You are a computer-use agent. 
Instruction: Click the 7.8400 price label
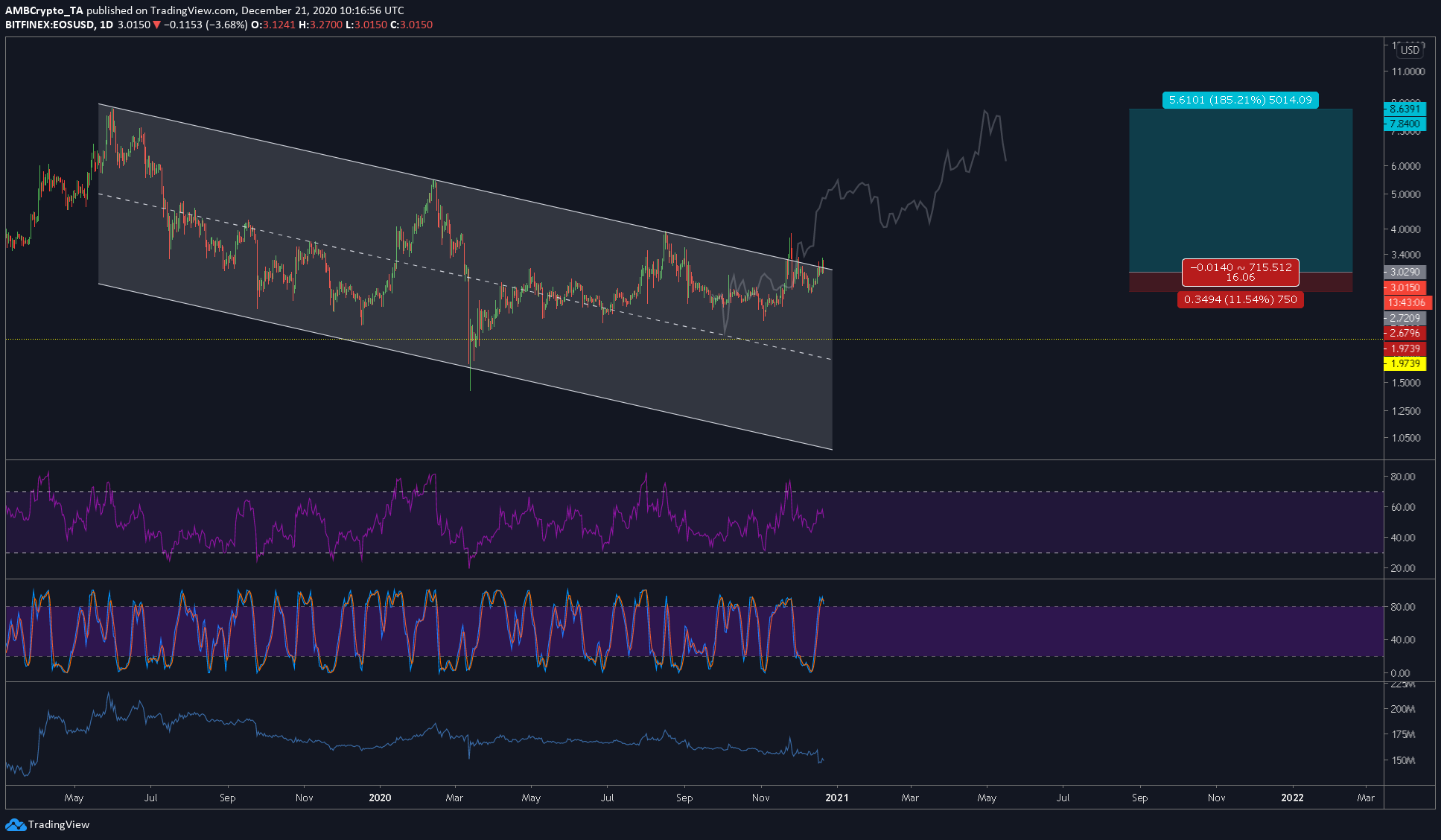tap(1405, 124)
